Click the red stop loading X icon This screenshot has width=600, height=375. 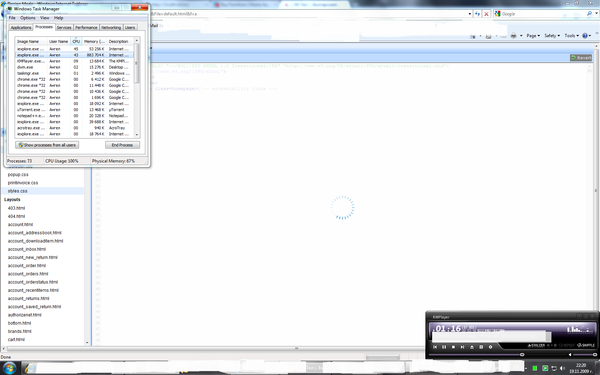click(486, 14)
